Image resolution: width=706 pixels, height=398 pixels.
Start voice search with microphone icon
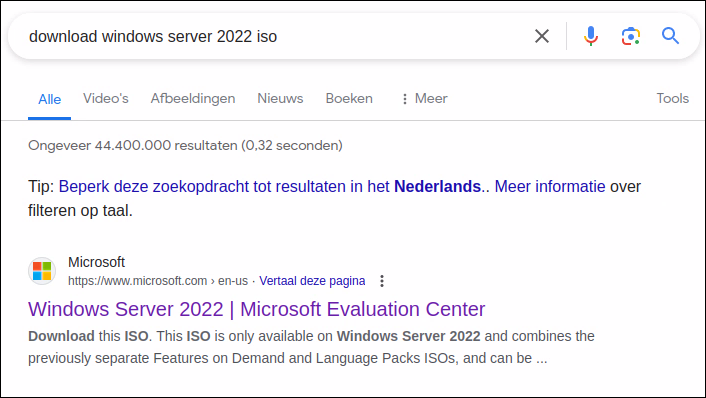(x=591, y=36)
